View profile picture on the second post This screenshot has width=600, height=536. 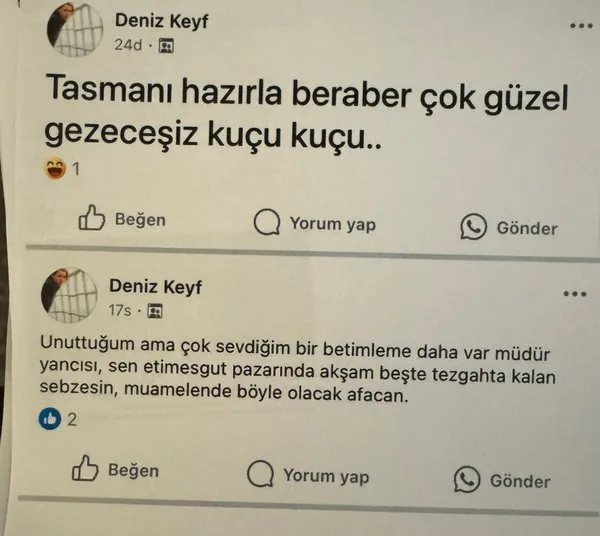[x=69, y=295]
